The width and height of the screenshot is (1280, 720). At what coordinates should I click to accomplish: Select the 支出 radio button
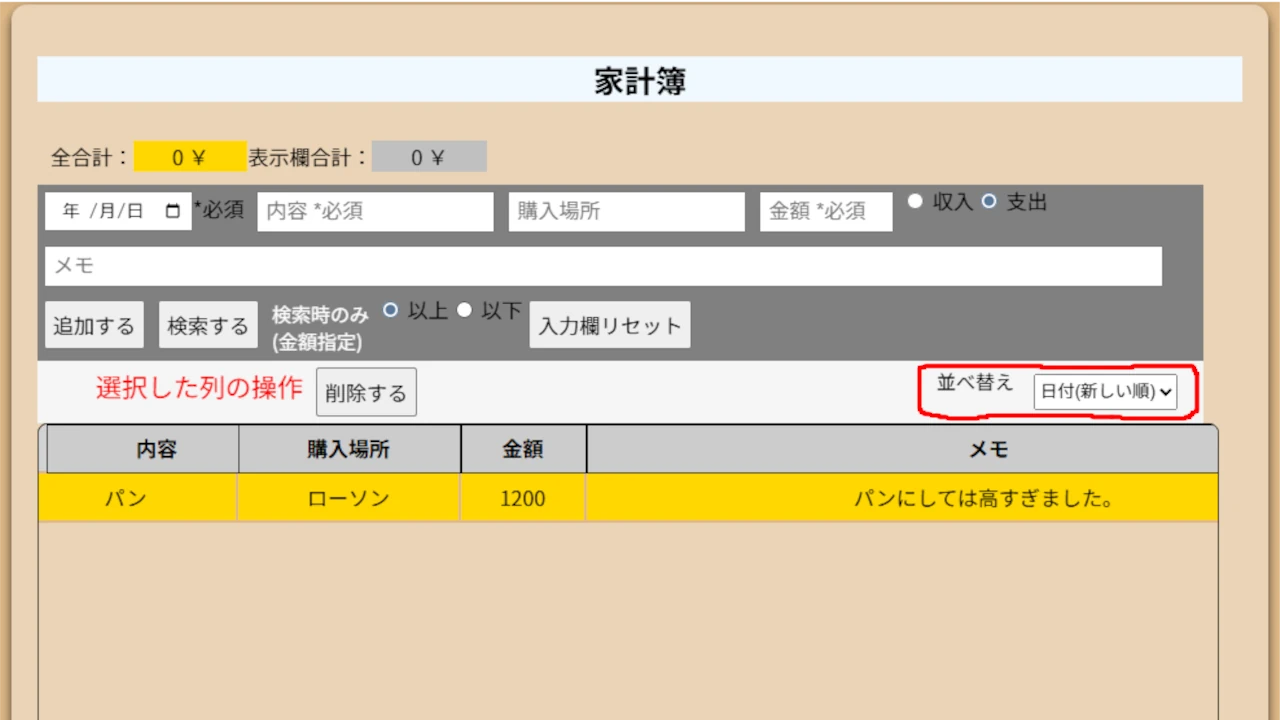tap(989, 201)
